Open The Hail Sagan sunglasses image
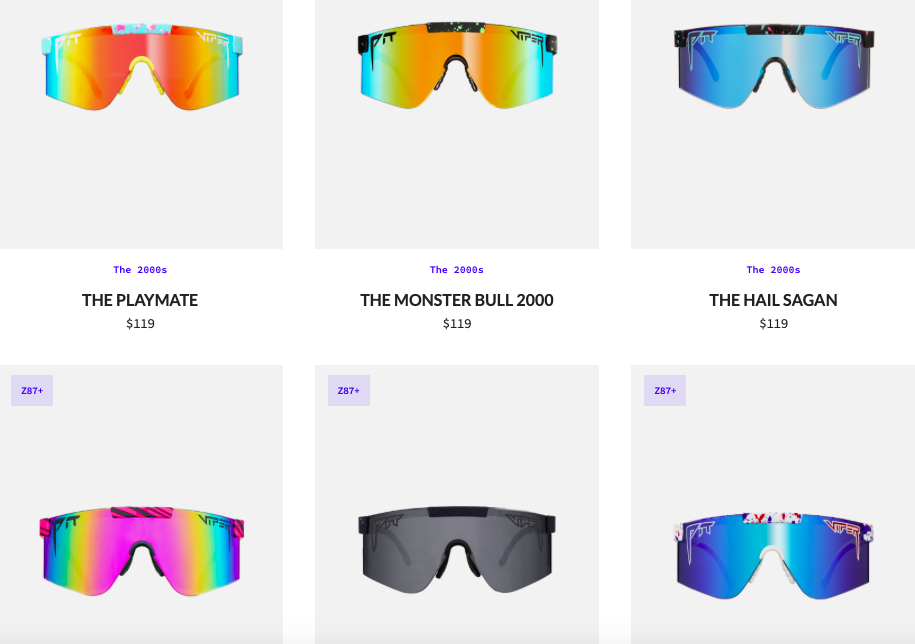Screen dimensions: 915x644 click(774, 66)
